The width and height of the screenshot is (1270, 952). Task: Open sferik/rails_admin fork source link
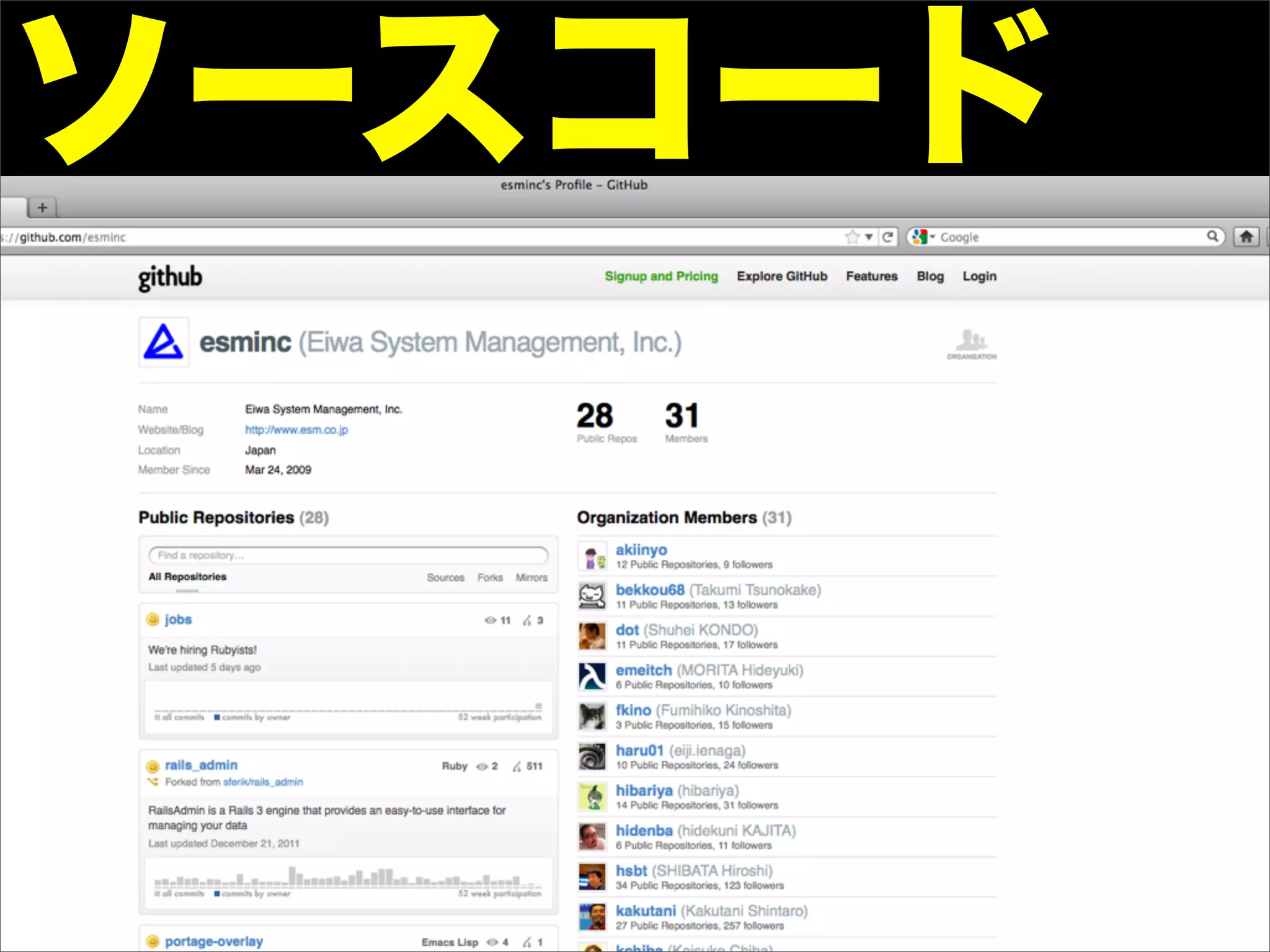point(263,782)
